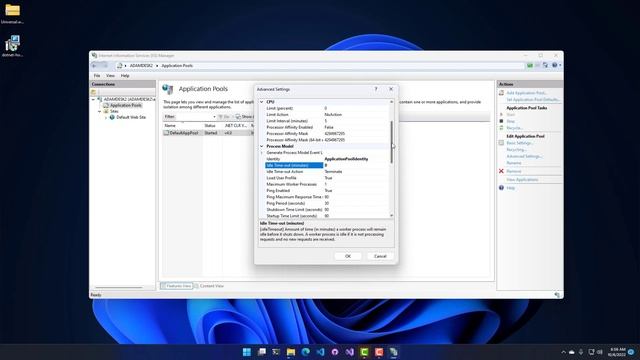Select Limit Interval (minutes) property

(x=327, y=121)
